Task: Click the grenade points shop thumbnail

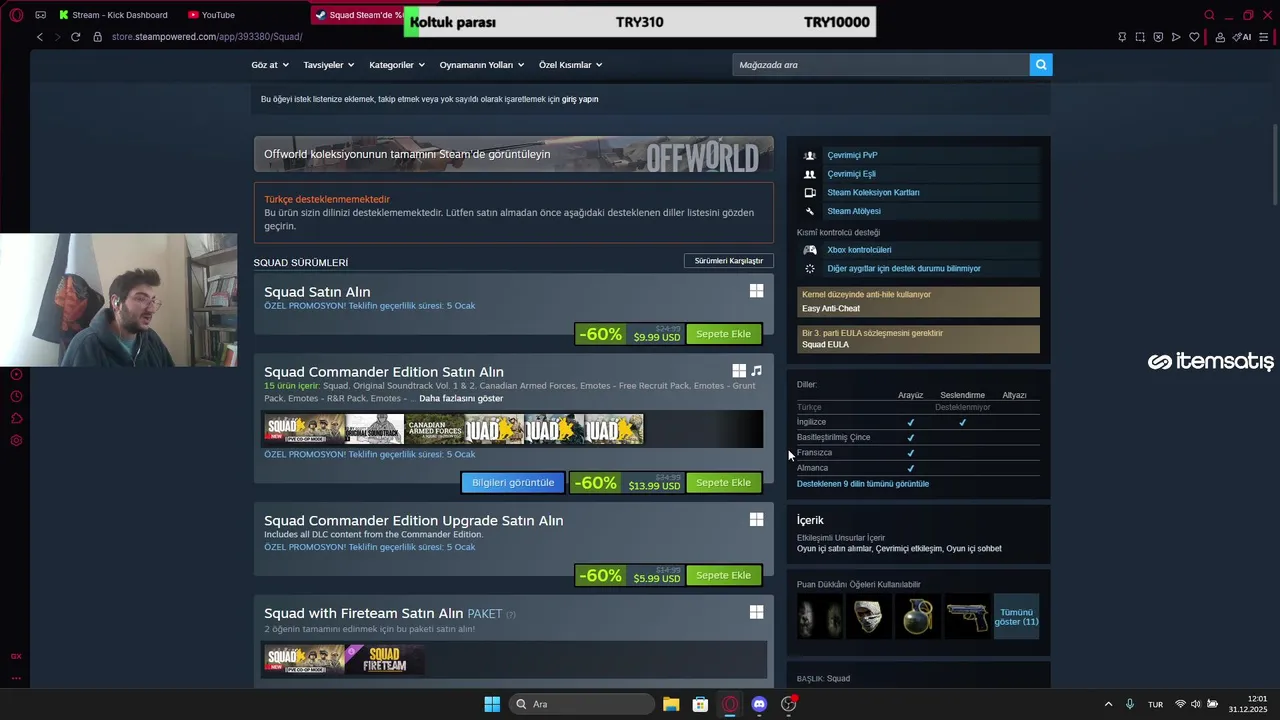Action: coord(918,617)
